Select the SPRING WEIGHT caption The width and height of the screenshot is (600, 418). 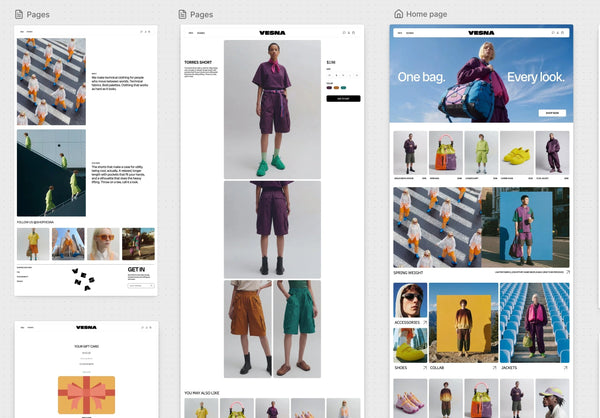coord(408,273)
